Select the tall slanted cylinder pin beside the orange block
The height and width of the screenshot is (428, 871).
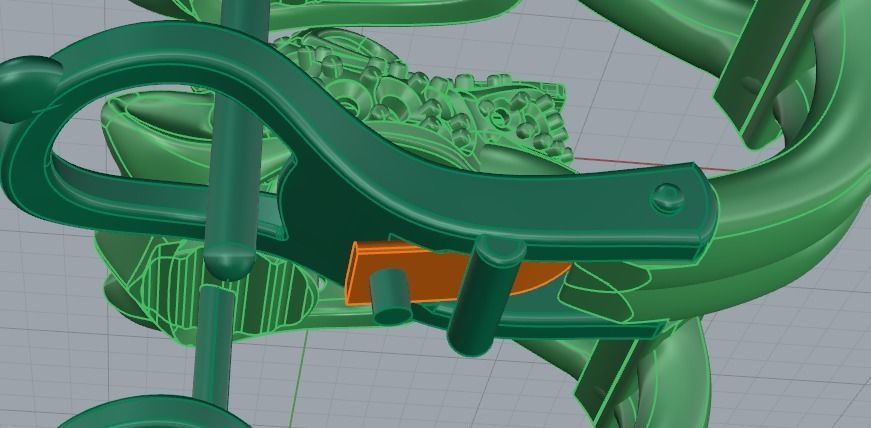coord(485,296)
